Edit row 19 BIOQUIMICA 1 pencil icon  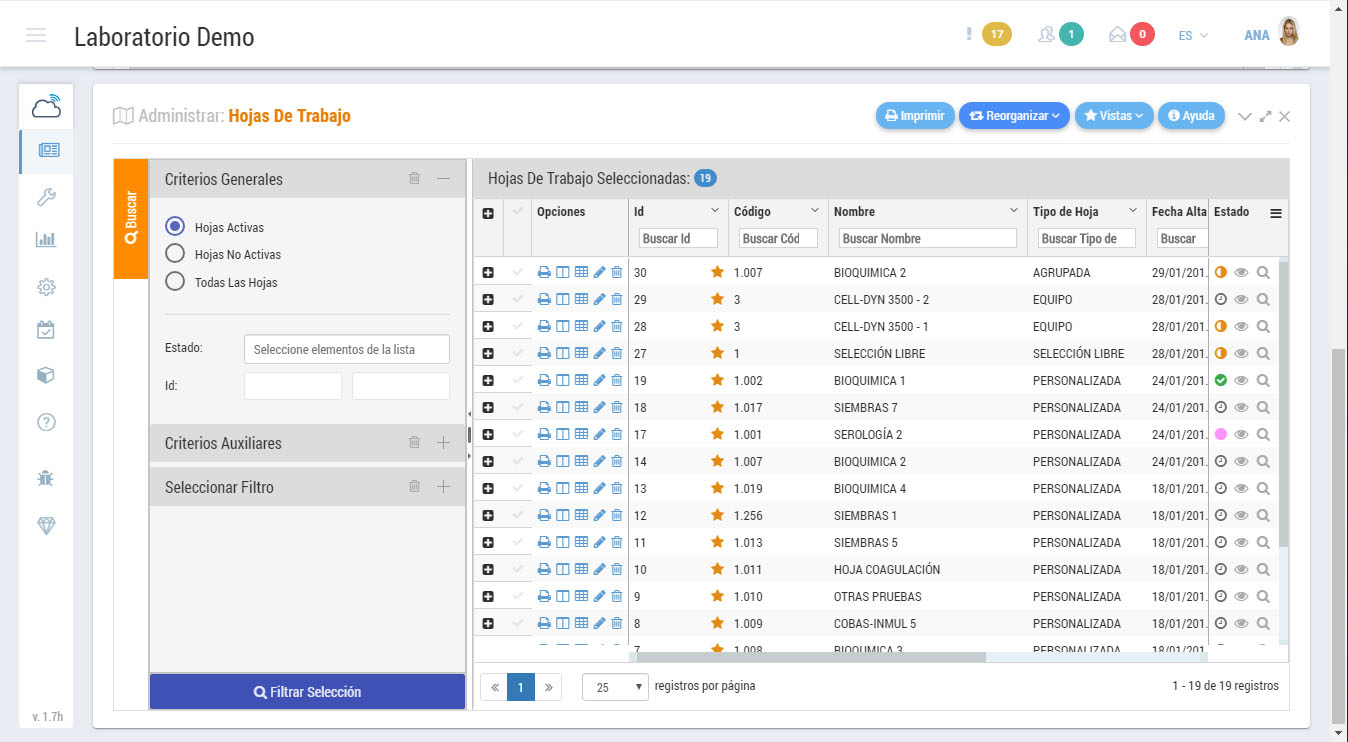(x=599, y=380)
